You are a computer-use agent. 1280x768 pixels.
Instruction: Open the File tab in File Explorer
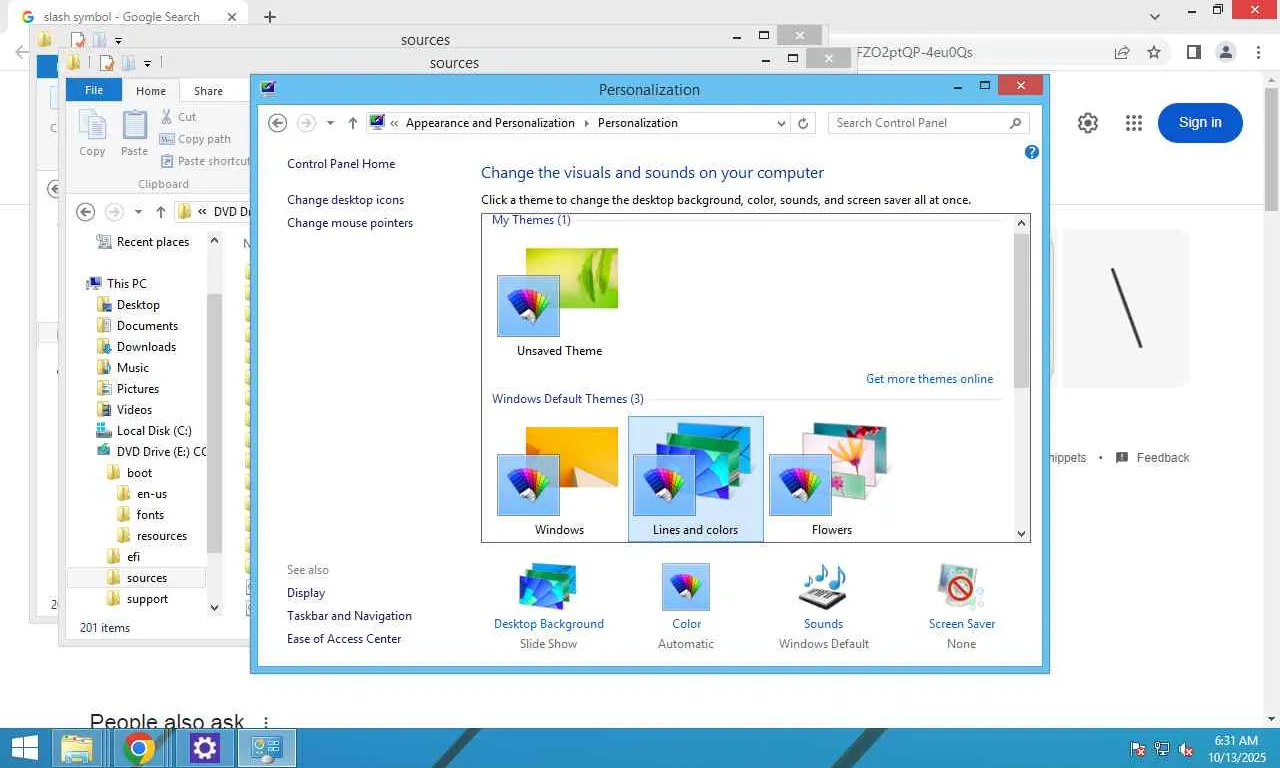(x=94, y=90)
